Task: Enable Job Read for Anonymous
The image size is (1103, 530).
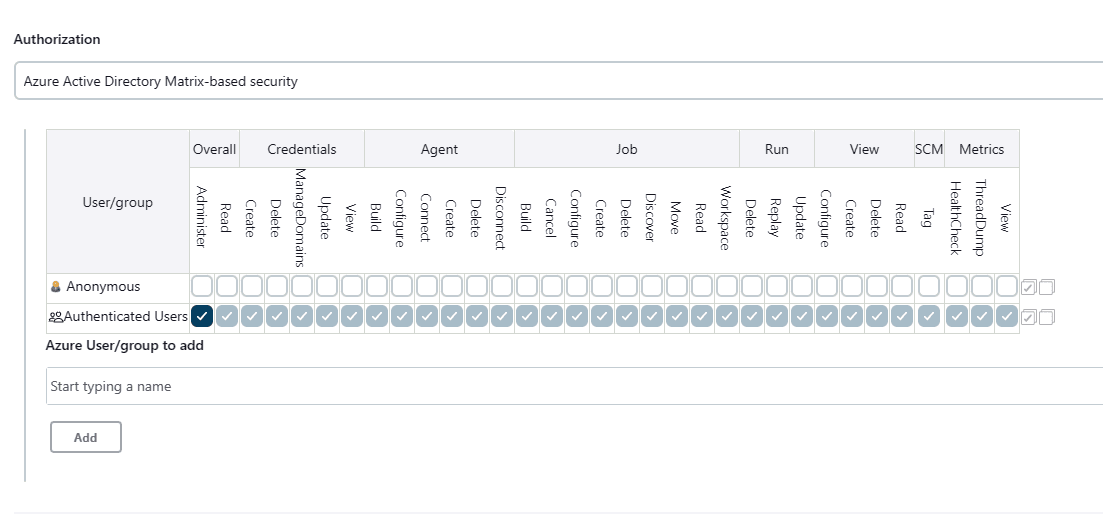Action: [x=701, y=286]
